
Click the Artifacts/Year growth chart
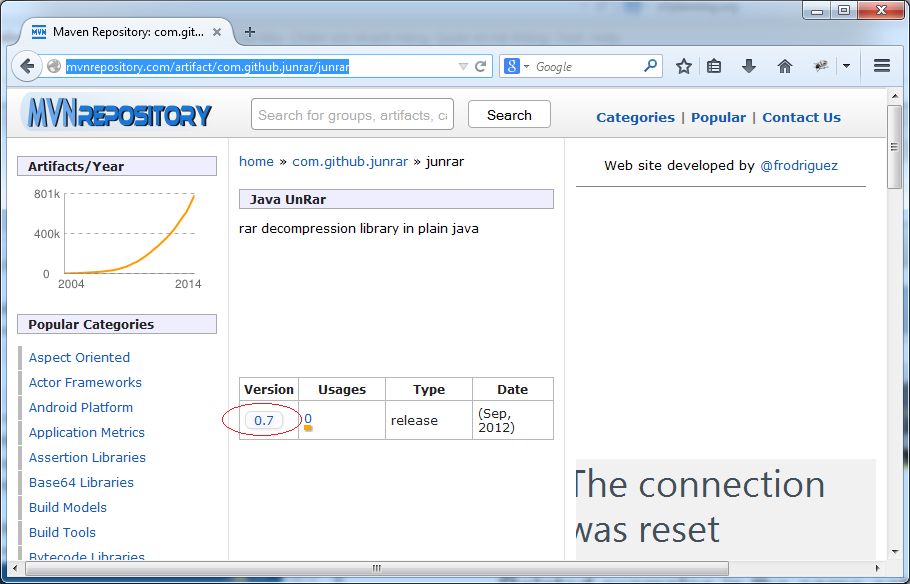(x=117, y=238)
